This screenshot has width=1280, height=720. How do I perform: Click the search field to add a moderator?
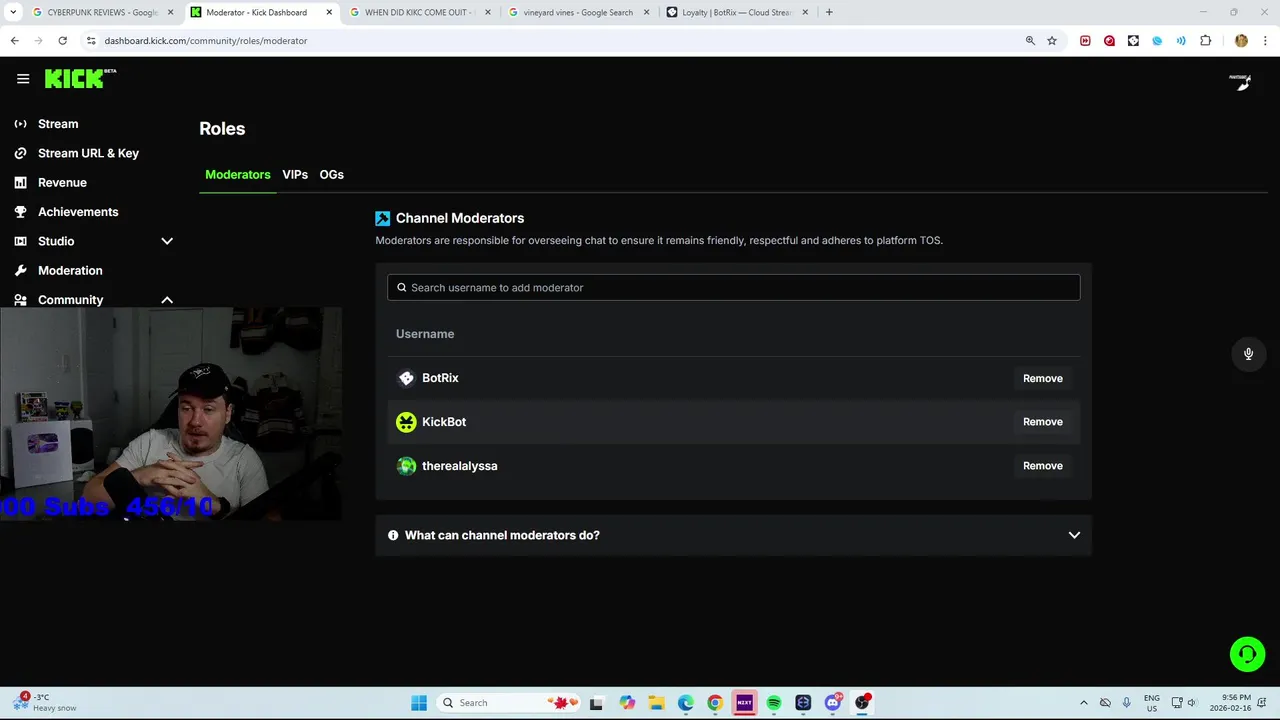[x=733, y=287]
